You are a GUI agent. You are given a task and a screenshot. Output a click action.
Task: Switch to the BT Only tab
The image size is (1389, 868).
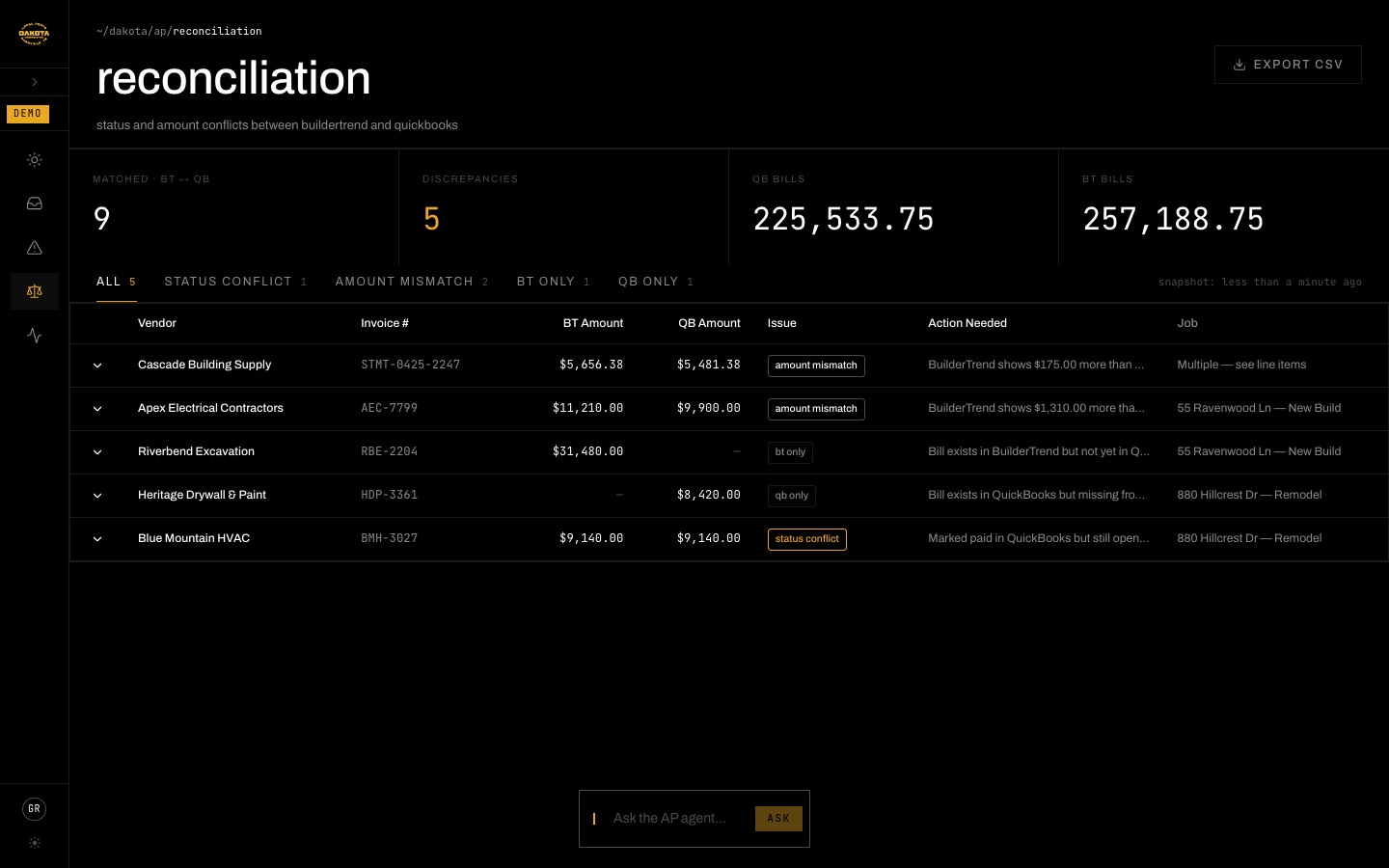(x=553, y=282)
